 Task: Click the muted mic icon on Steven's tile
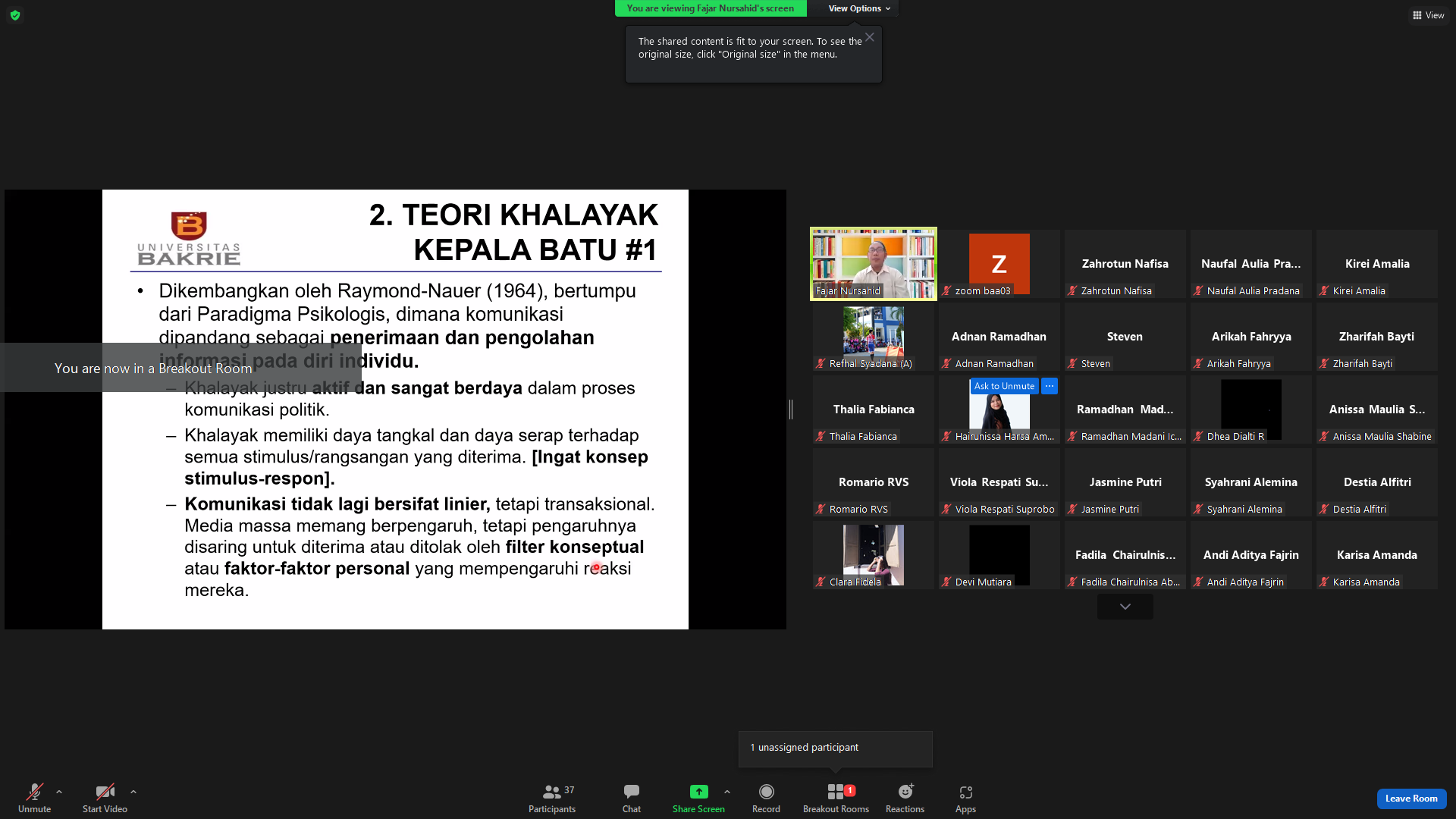click(x=1072, y=364)
